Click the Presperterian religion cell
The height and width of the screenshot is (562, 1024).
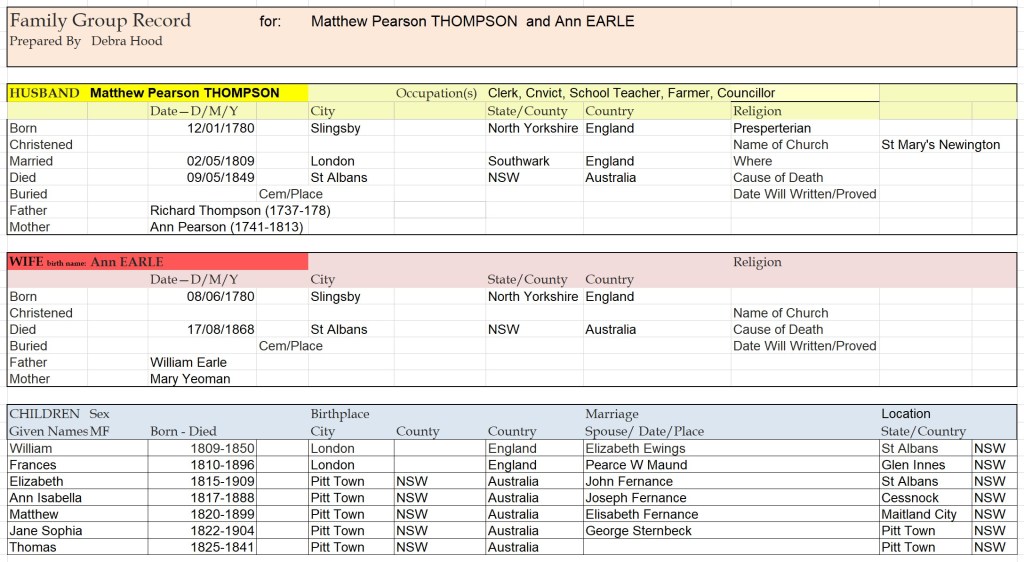(x=772, y=128)
